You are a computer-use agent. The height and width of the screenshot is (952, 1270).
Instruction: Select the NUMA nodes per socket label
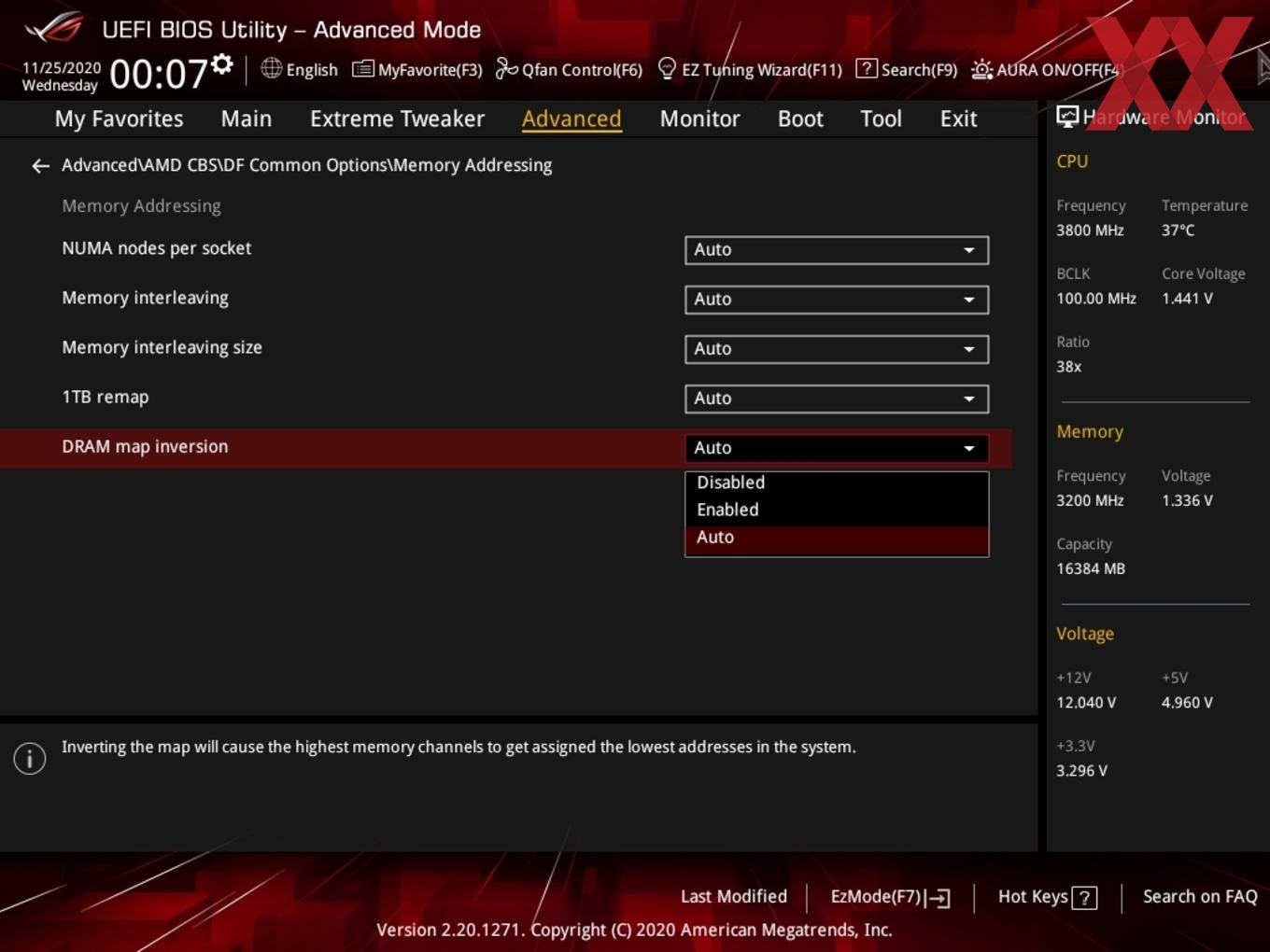point(157,248)
